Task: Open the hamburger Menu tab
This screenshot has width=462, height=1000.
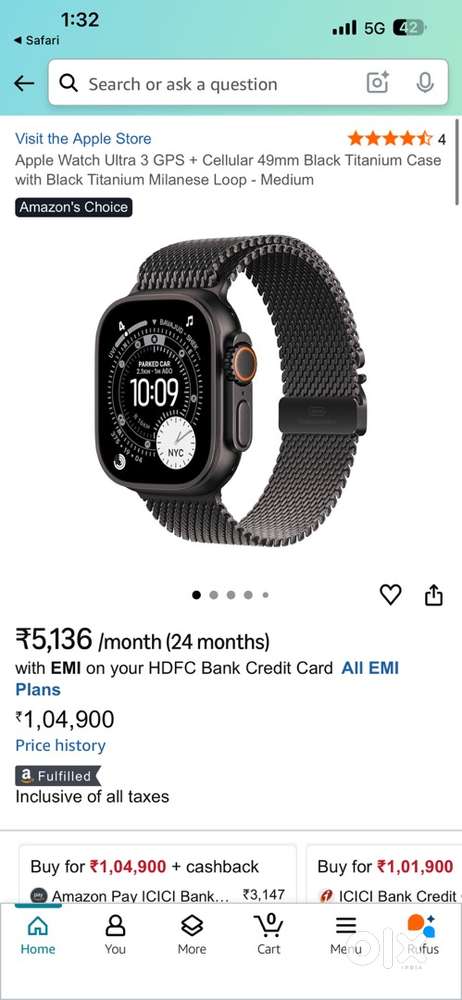Action: (x=346, y=934)
